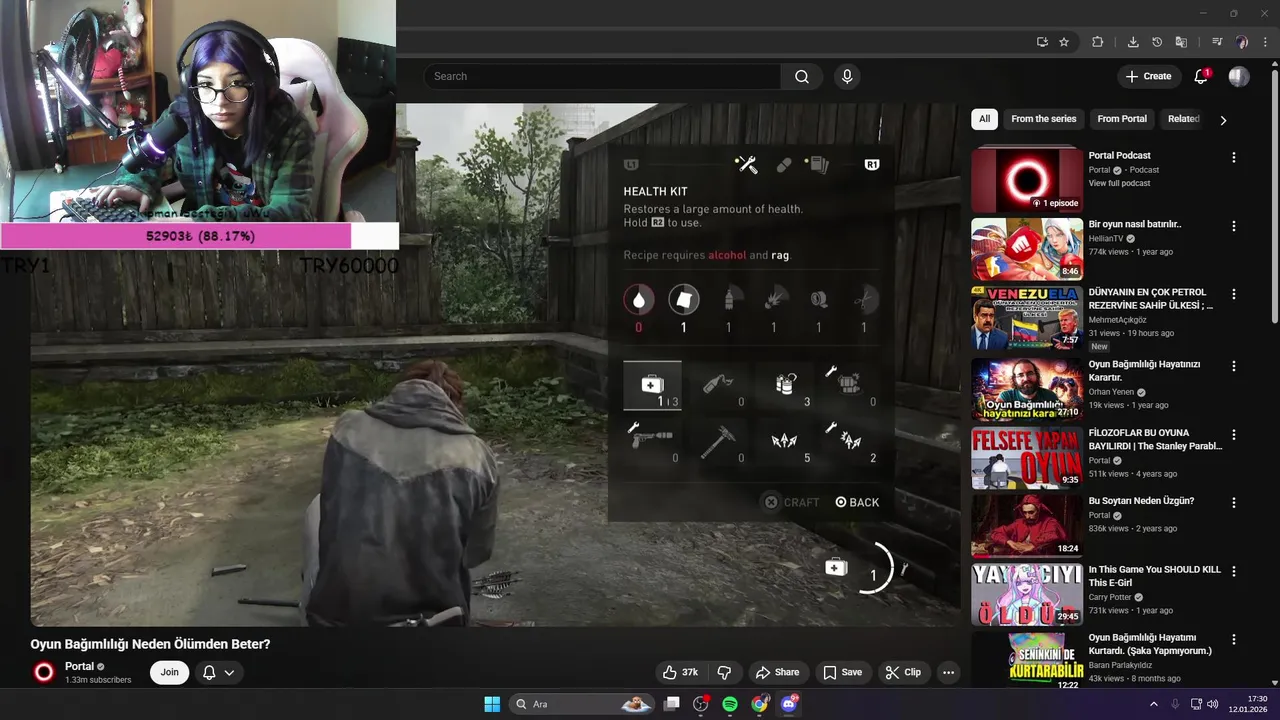This screenshot has height=720, width=1280.
Task: Open the media controls toolbar icon
Action: (1217, 42)
